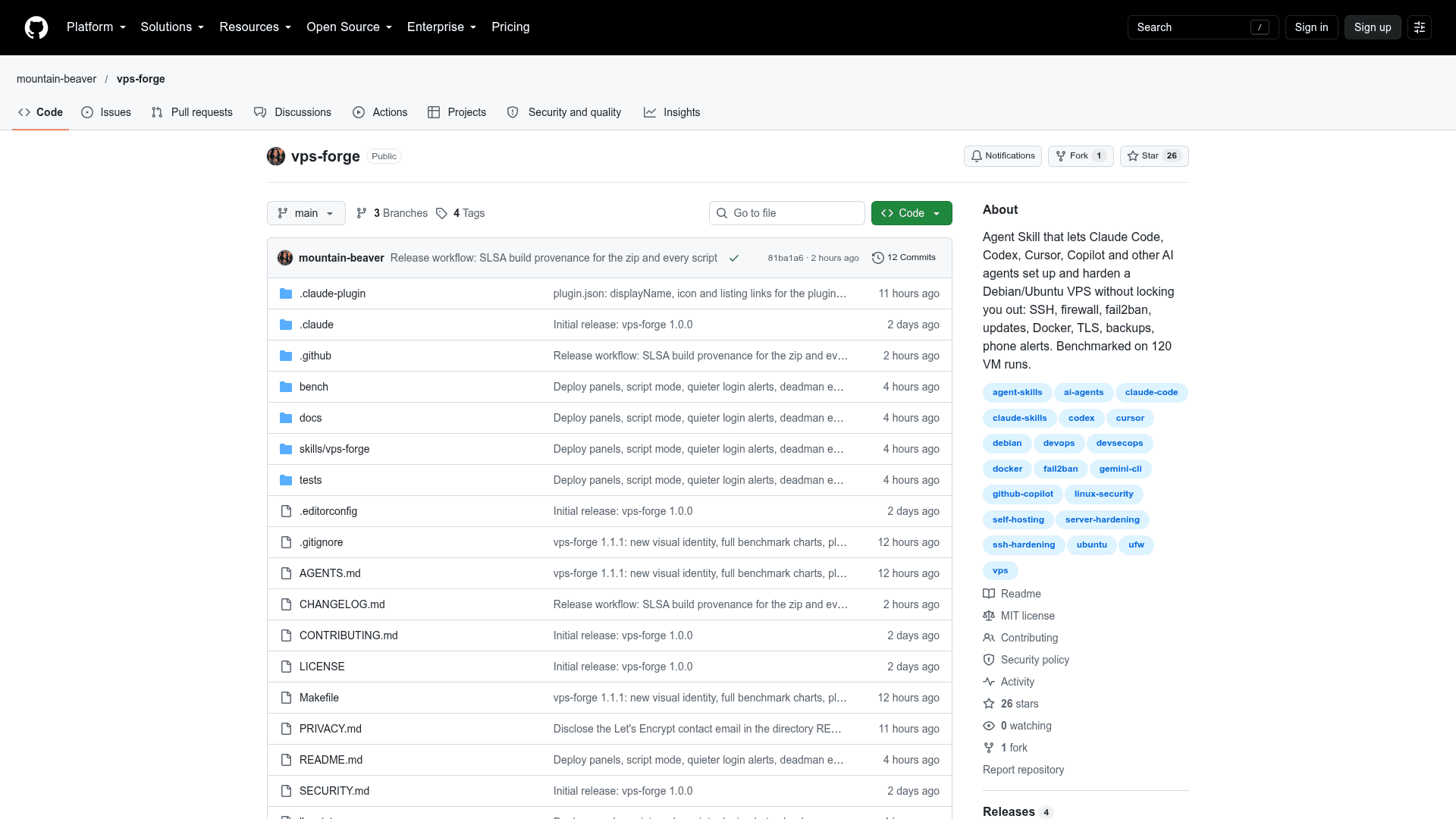This screenshot has width=1456, height=819.
Task: Click the shield icon beside Security policy
Action: [989, 660]
